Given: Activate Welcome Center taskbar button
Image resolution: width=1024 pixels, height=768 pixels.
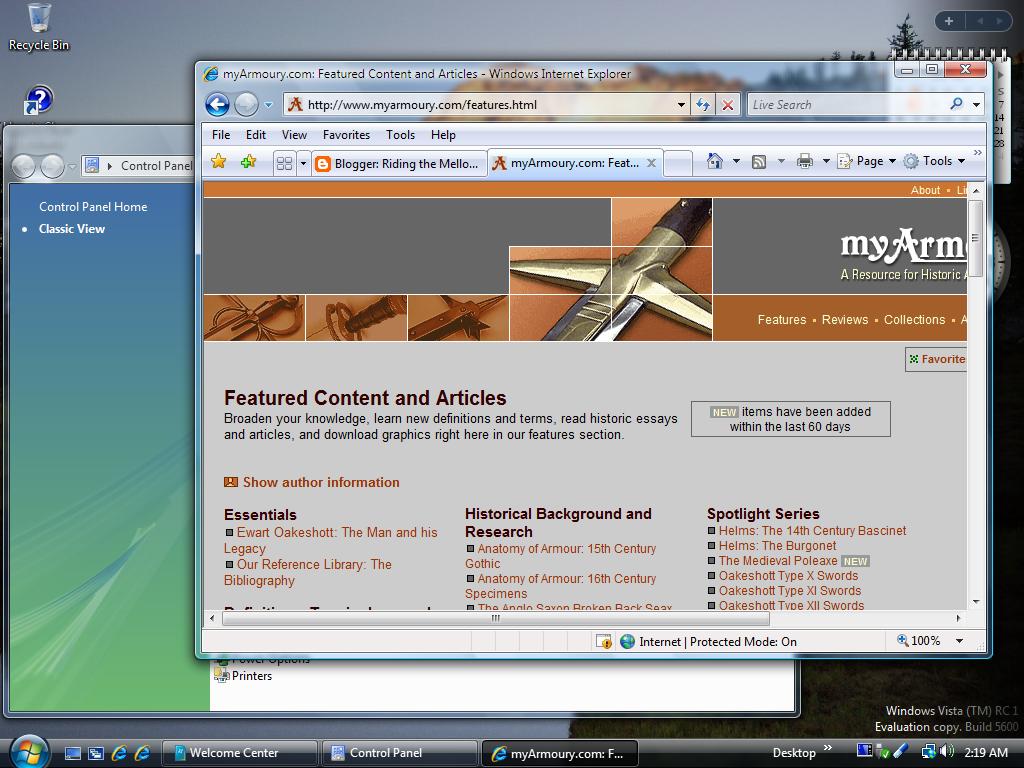Looking at the screenshot, I should (239, 753).
